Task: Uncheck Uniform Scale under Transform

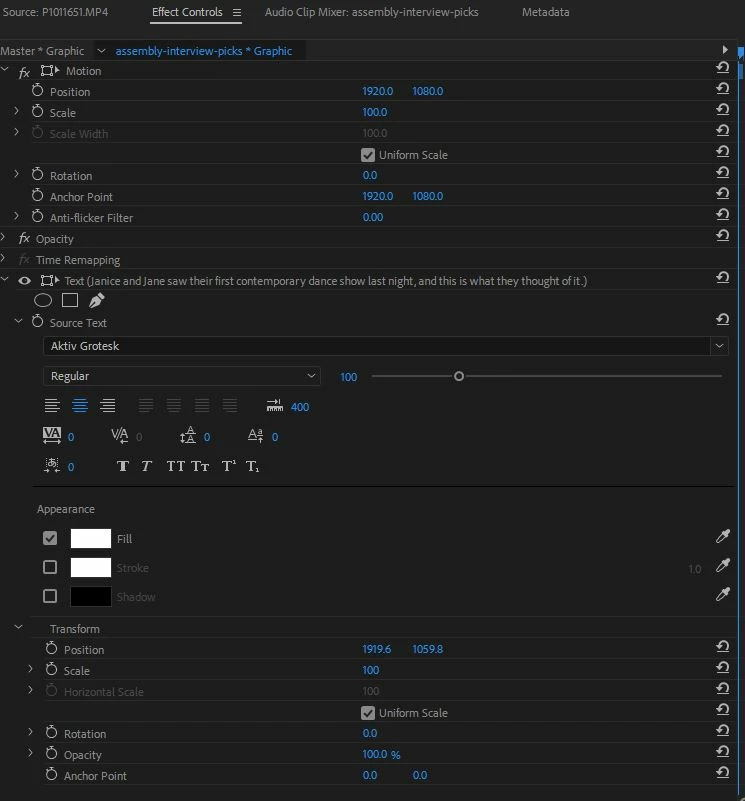Action: [368, 713]
